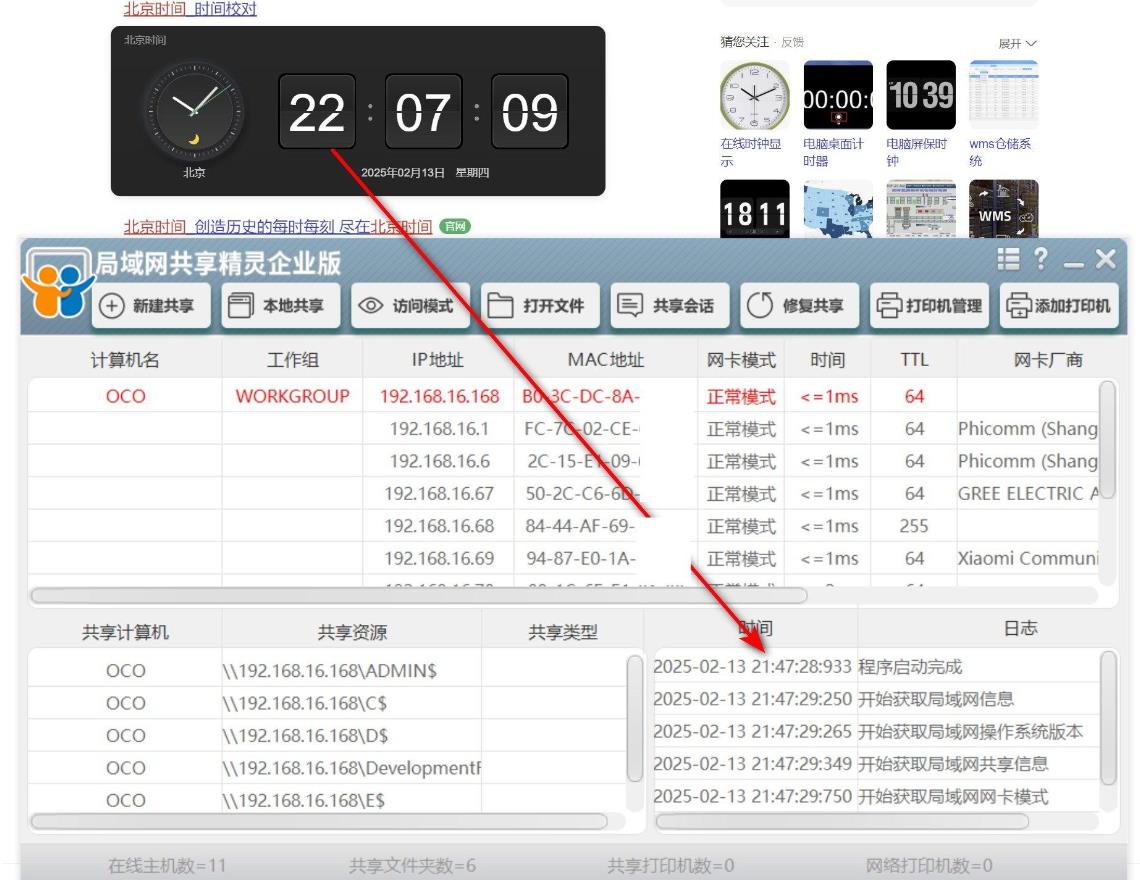Click the device list horizontal scrollbar
The width and height of the screenshot is (1140, 880).
tap(418, 596)
